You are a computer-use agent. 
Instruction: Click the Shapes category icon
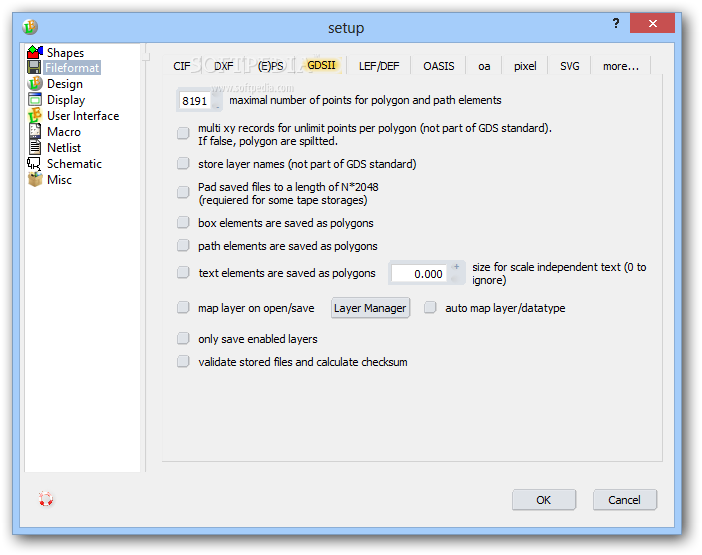pos(34,52)
